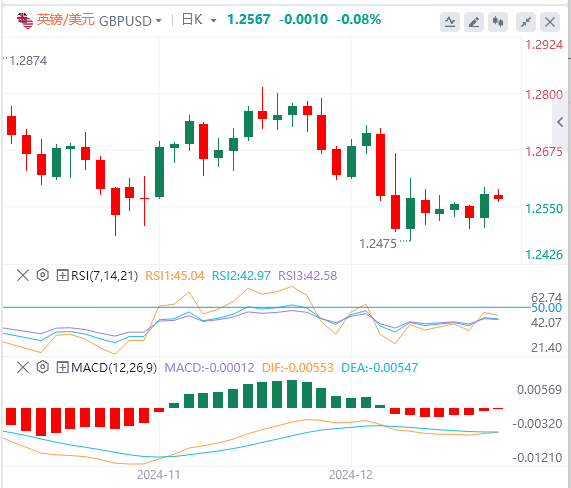The image size is (571, 488).
Task: Open MACD indicator settings gear
Action: 43,367
